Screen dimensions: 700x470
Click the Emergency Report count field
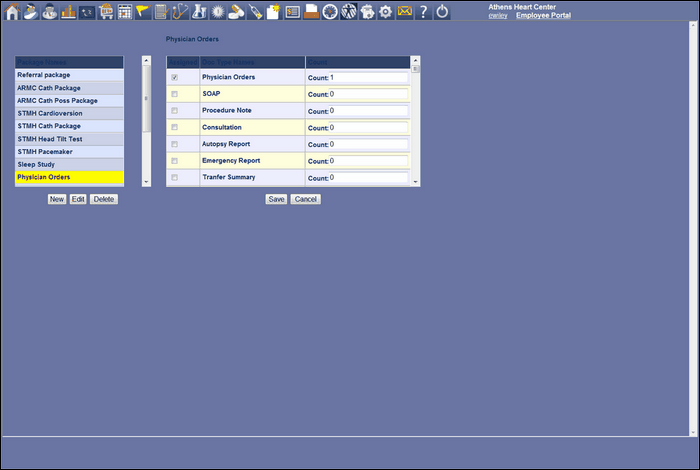click(369, 161)
